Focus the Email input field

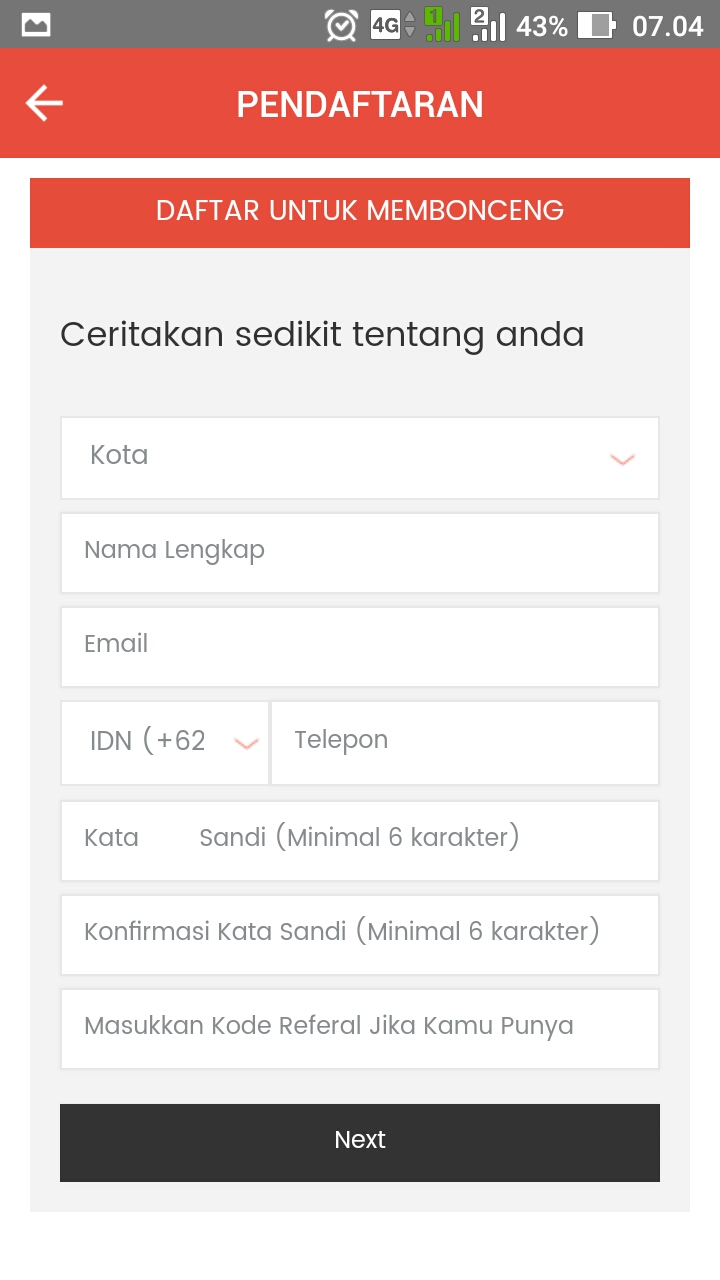[x=360, y=646]
